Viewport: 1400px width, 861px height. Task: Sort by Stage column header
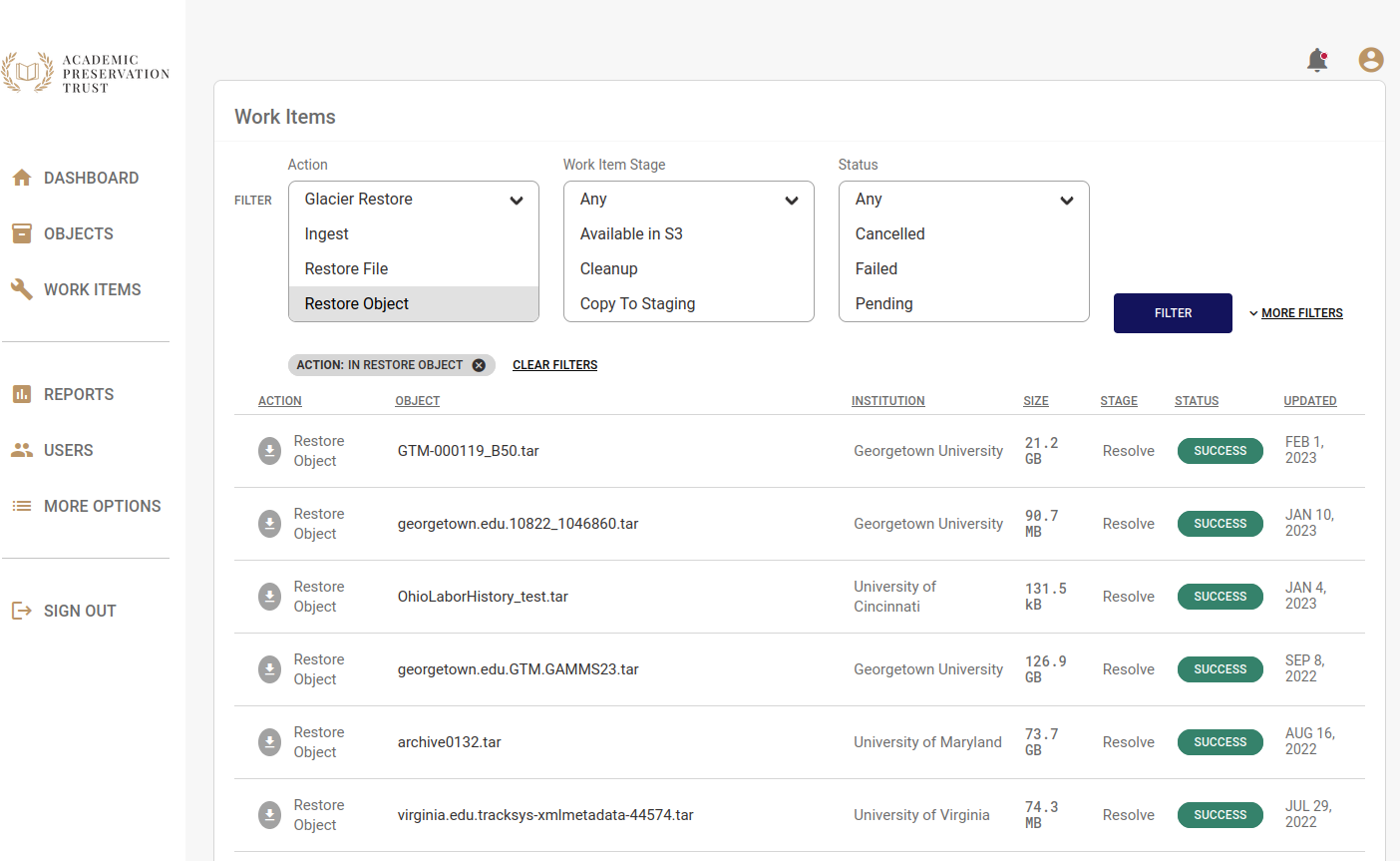(x=1119, y=401)
